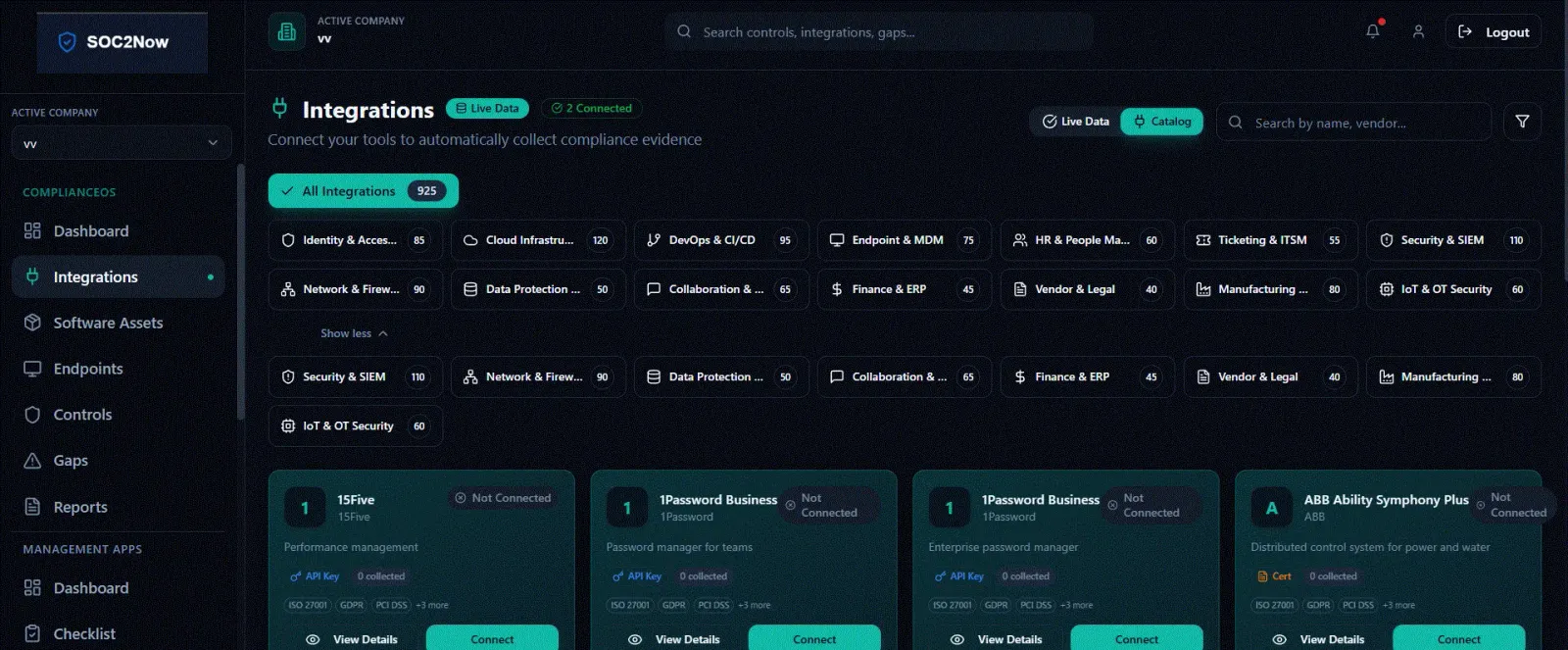This screenshot has height=650, width=1568.
Task: Open the active company dropdown in sidebar
Action: pyautogui.click(x=122, y=143)
